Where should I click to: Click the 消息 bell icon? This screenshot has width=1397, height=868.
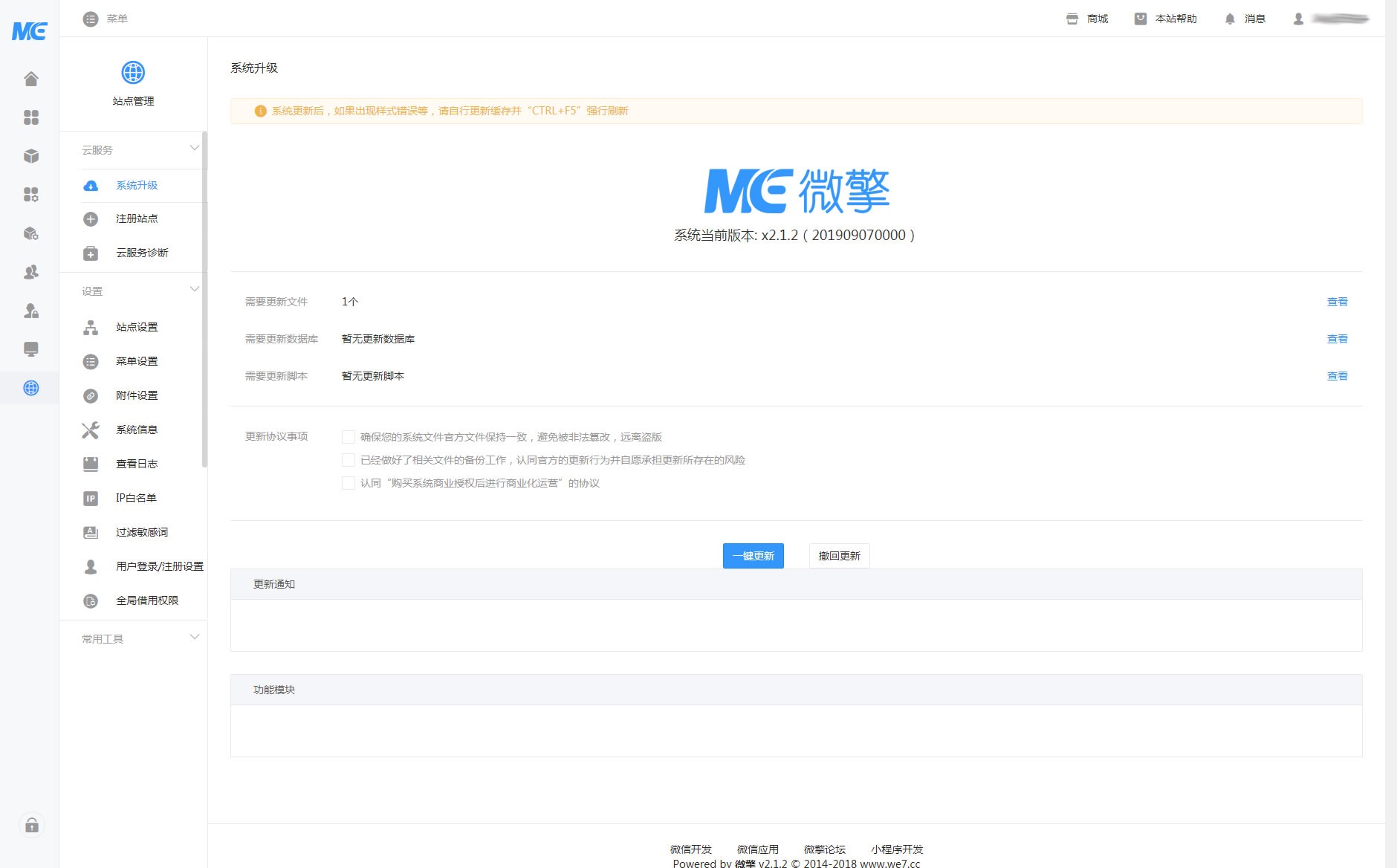pos(1230,19)
